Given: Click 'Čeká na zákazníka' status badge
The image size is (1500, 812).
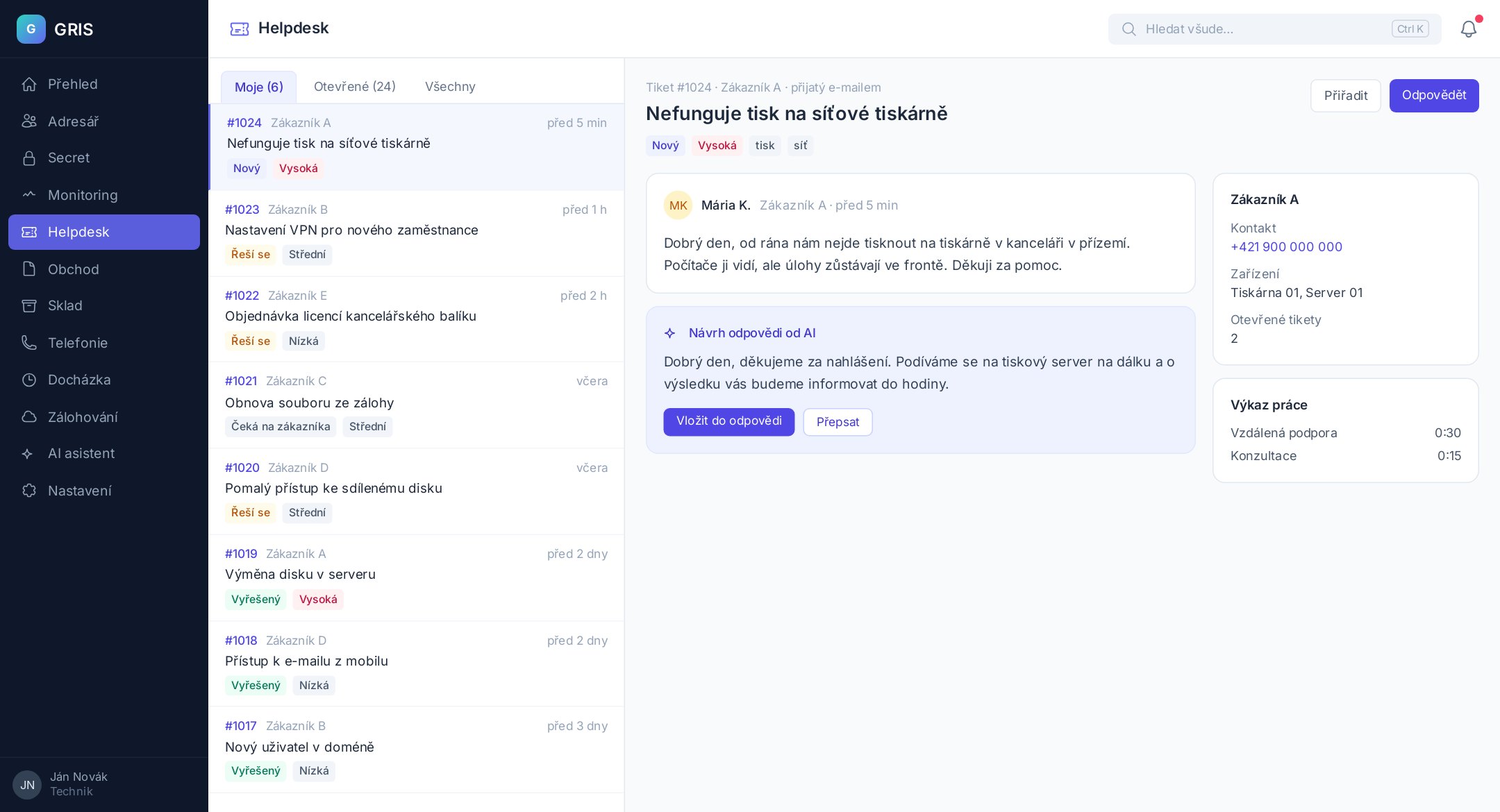Looking at the screenshot, I should [x=281, y=427].
